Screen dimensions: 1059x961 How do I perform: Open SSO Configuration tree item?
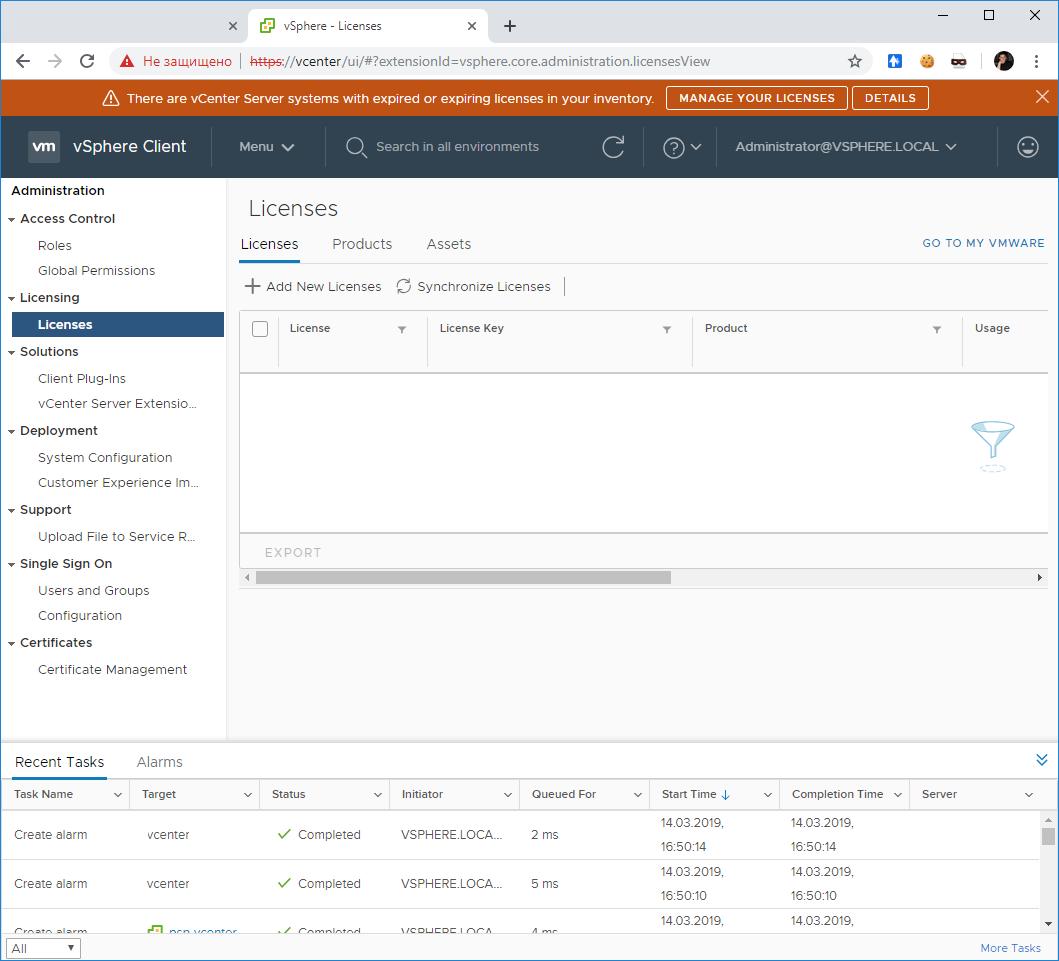tap(80, 616)
